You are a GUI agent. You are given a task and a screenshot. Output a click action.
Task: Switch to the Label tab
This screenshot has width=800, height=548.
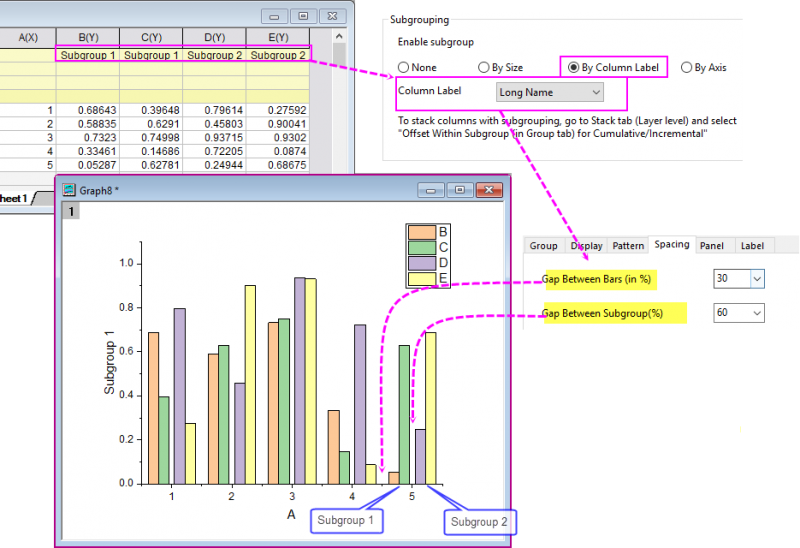pyautogui.click(x=753, y=246)
